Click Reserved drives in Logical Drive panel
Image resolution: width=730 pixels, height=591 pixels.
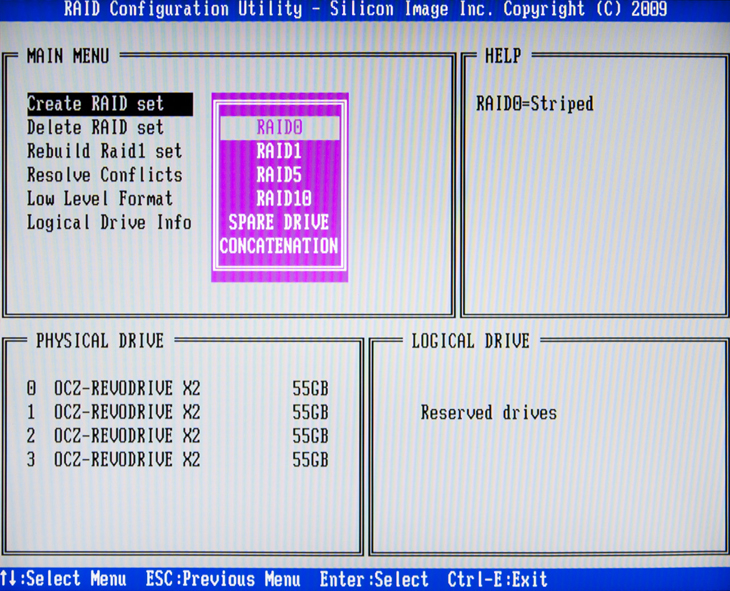pos(488,413)
